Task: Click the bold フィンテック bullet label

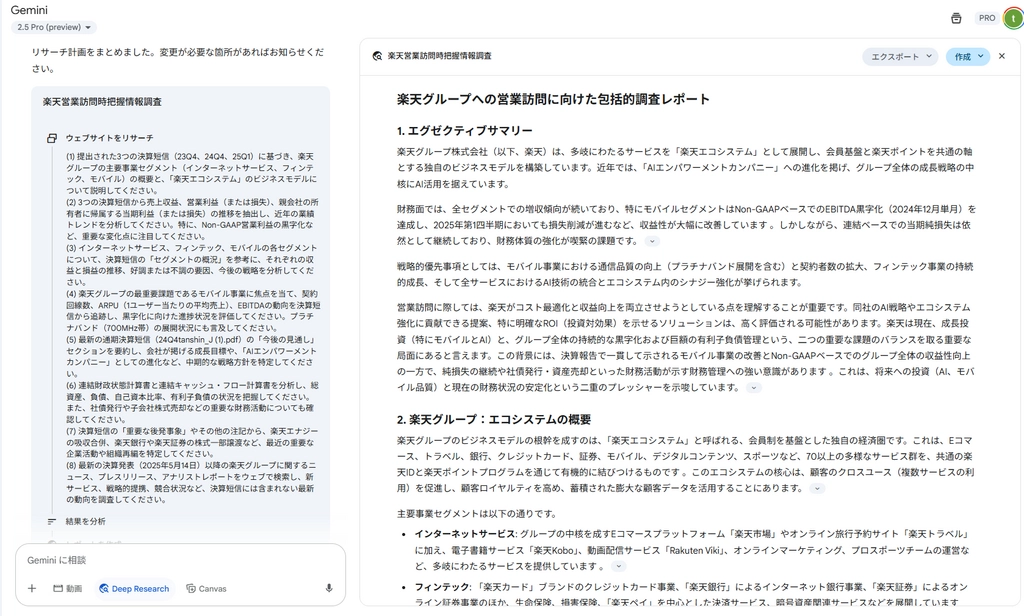Action: tap(442, 587)
